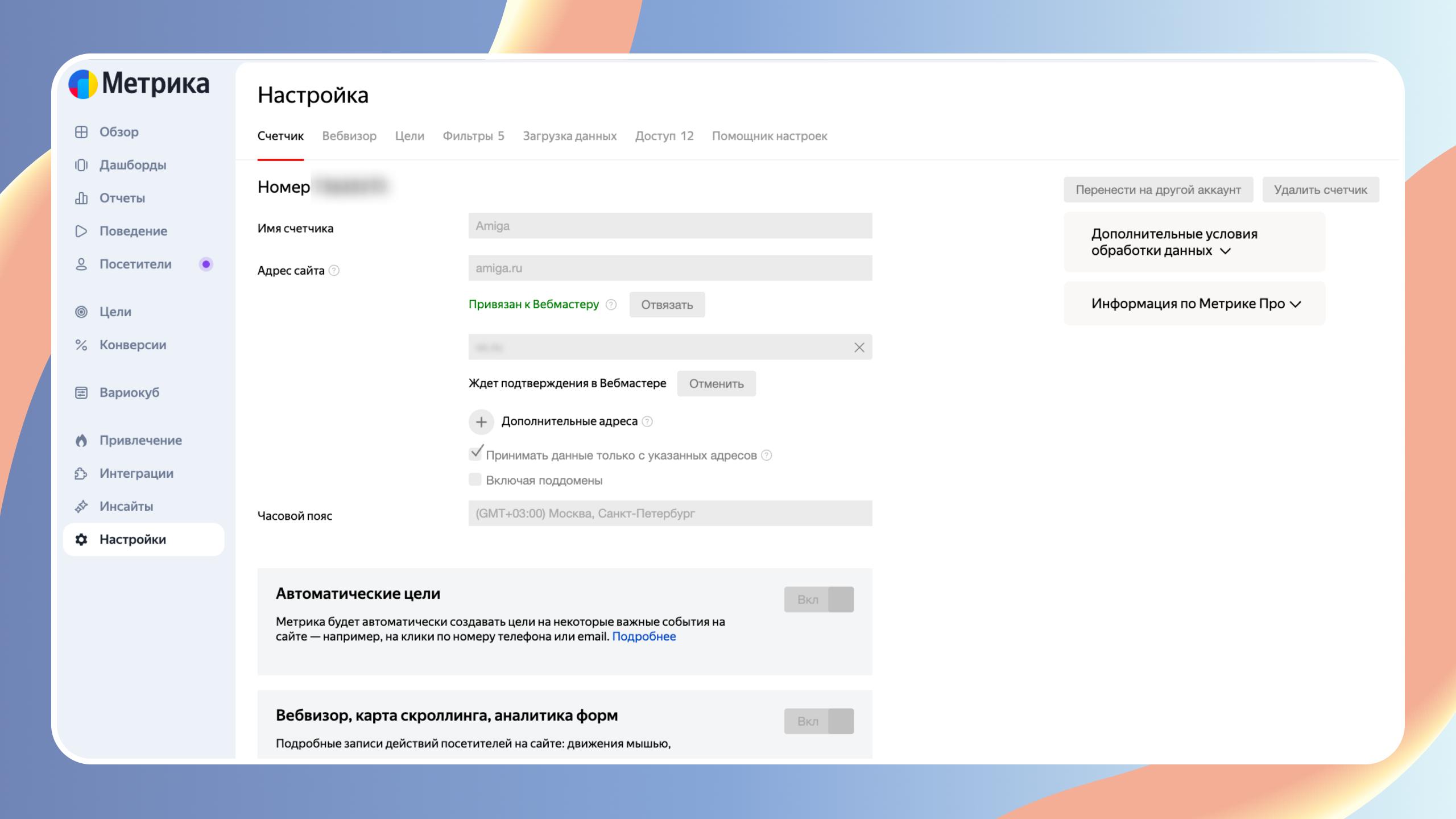Open the Обзор grid icon
This screenshot has height=819, width=1456.
click(81, 132)
